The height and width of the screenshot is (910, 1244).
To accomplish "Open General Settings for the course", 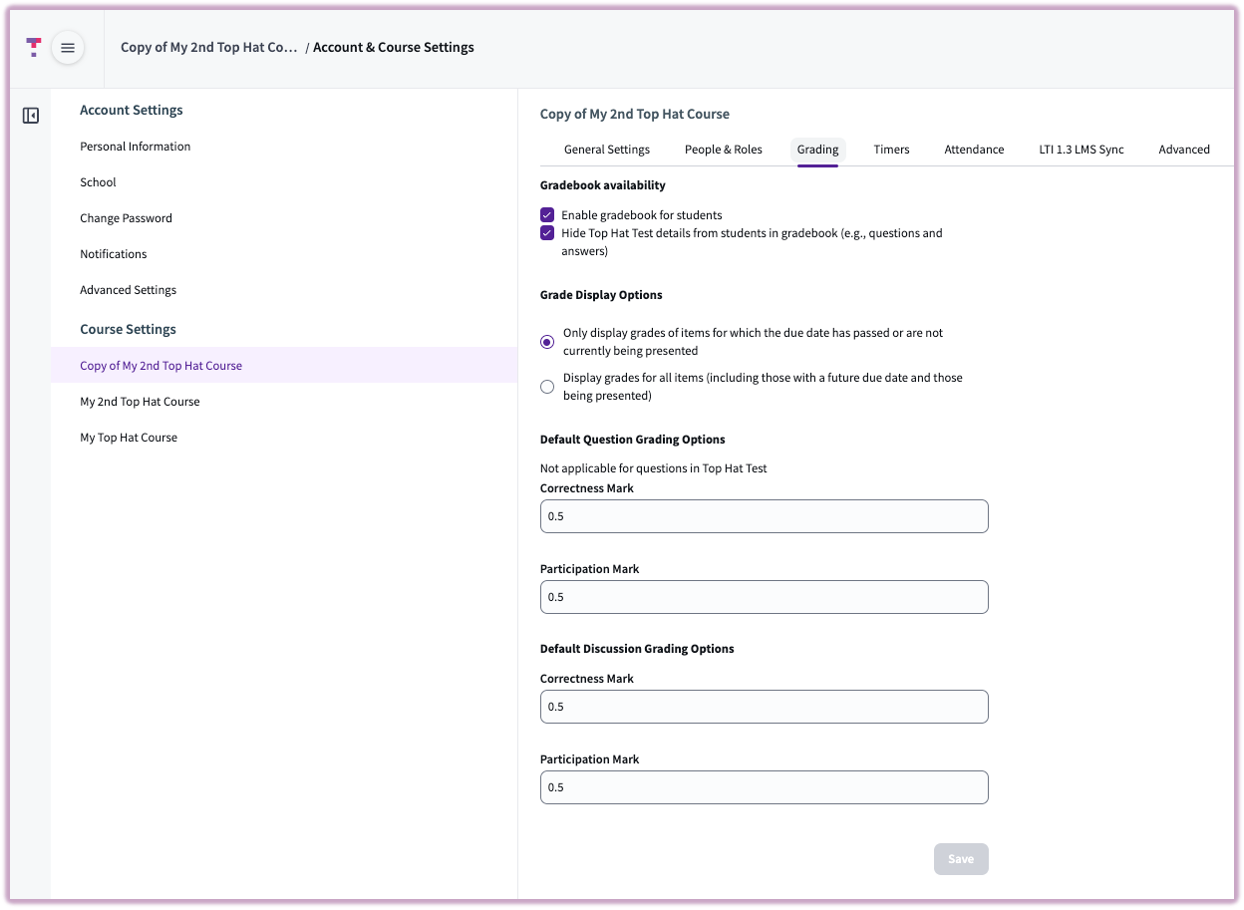I will click(x=607, y=149).
